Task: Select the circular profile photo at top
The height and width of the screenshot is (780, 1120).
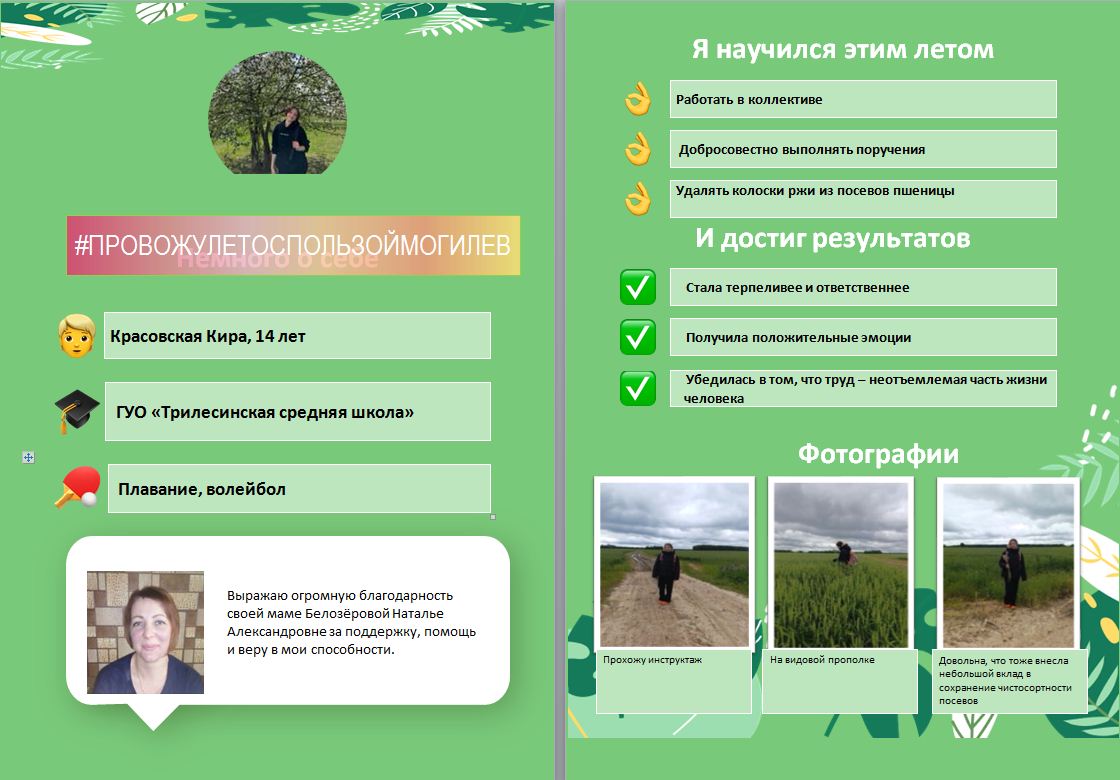Action: [x=277, y=113]
